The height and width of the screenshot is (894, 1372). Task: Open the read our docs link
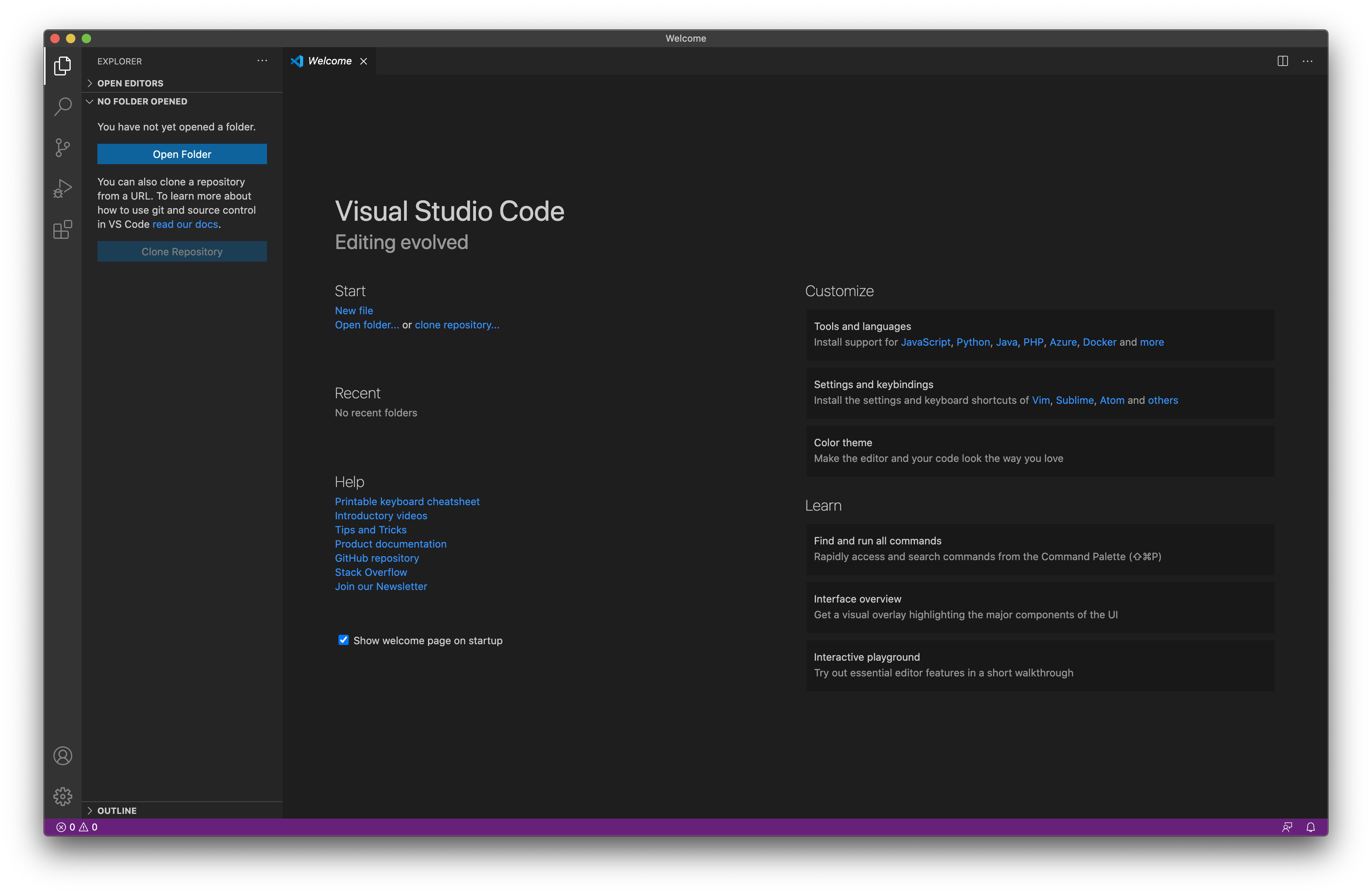tap(185, 224)
